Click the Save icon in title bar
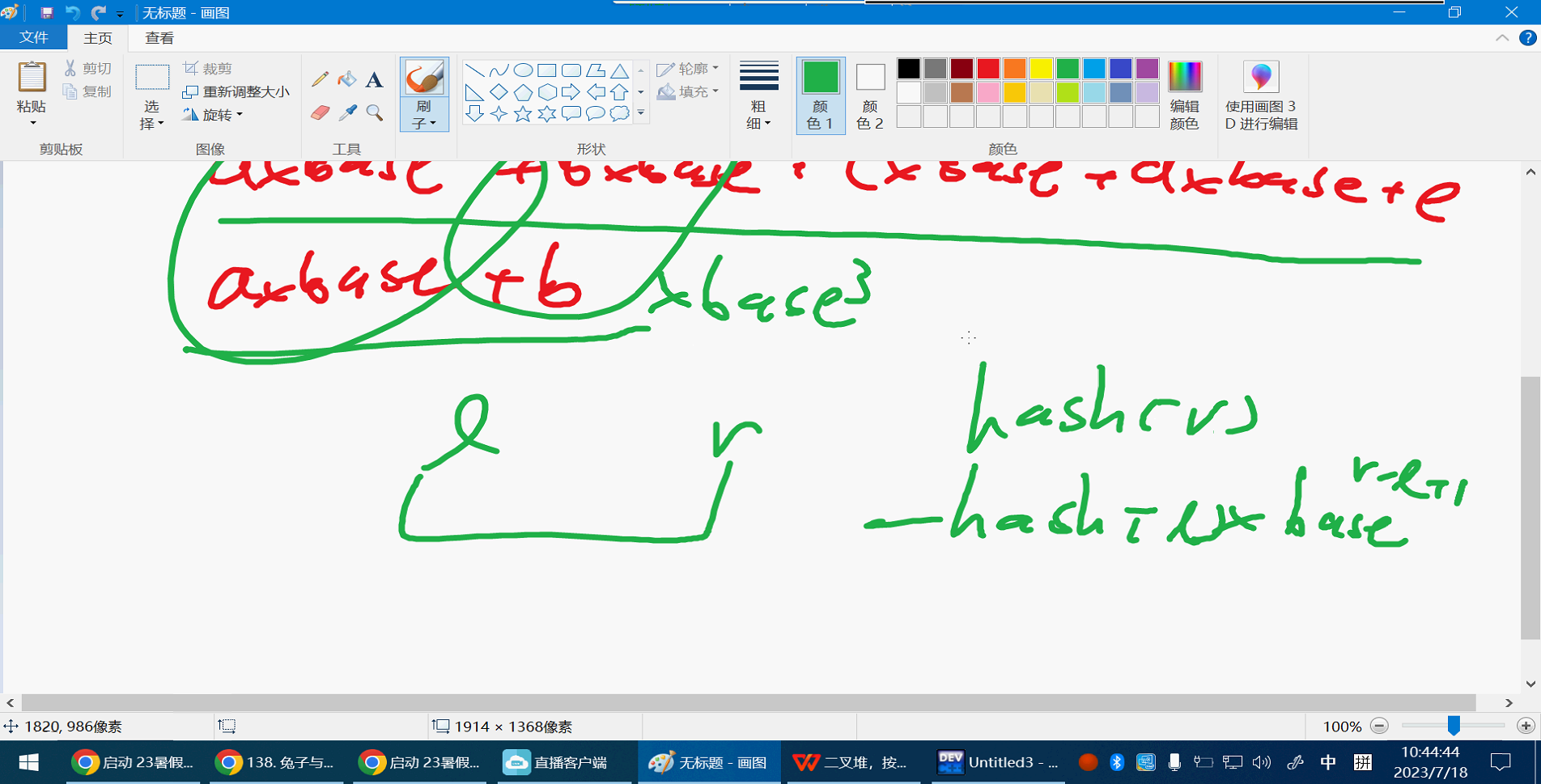1541x784 pixels. click(46, 13)
